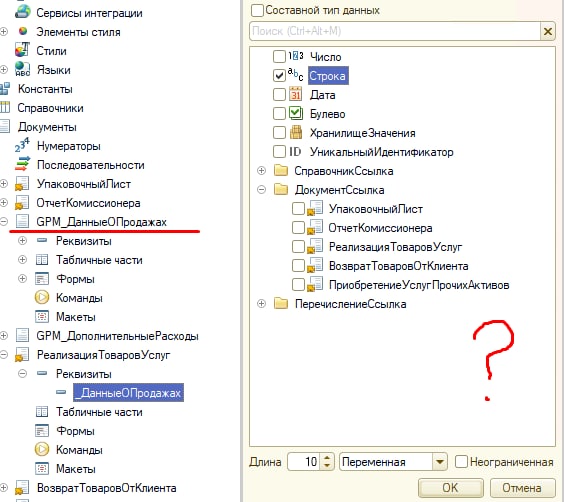
Task: Check the Булево type checkbox
Action: click(279, 114)
